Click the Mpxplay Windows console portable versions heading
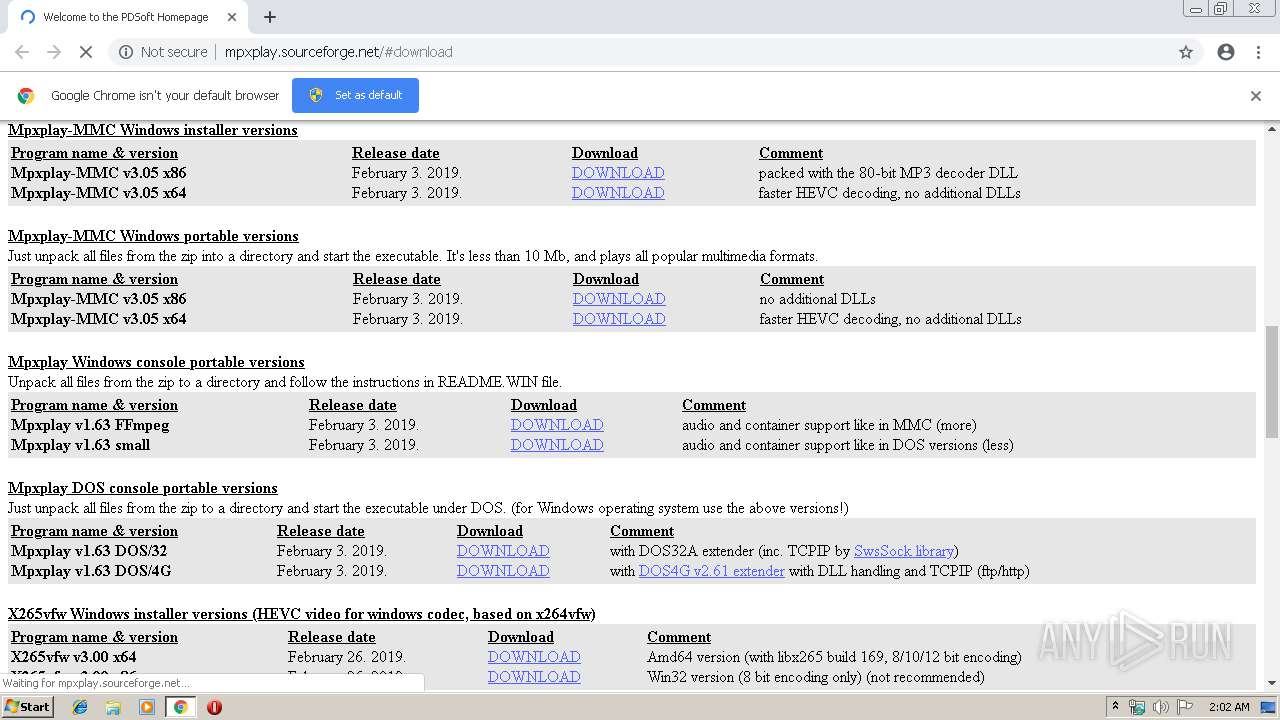 point(156,362)
